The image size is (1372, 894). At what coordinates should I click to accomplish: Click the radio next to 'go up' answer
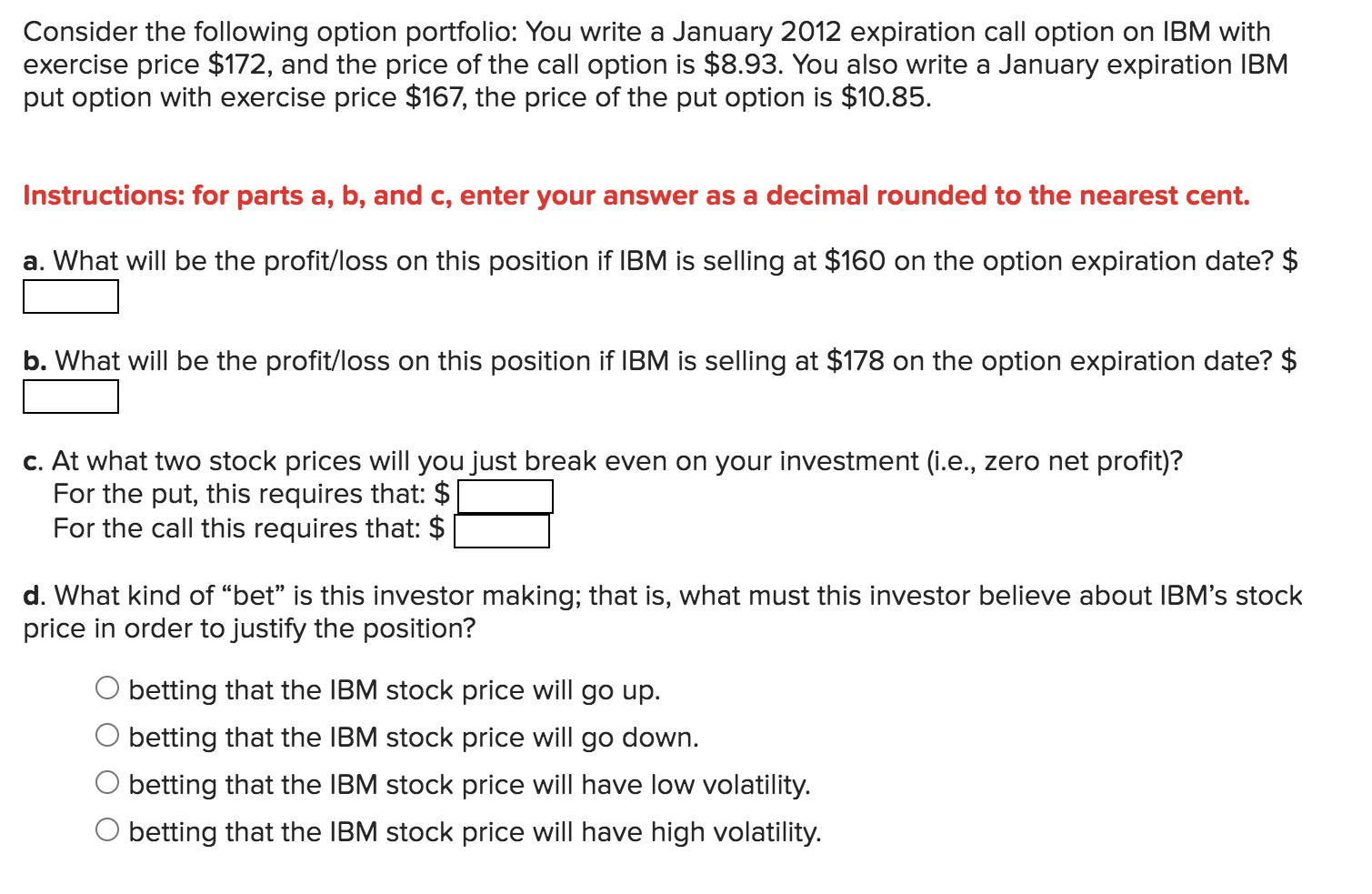coord(108,688)
